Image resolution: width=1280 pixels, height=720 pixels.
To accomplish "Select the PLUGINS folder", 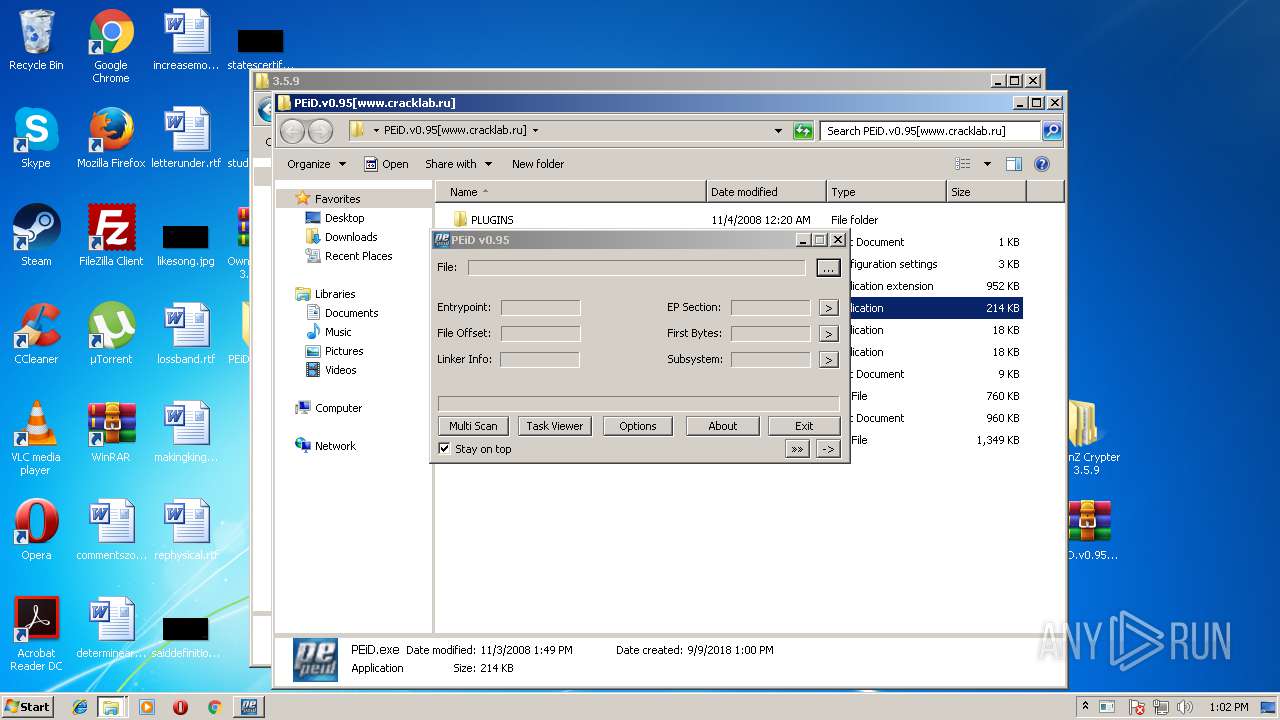I will pyautogui.click(x=492, y=220).
